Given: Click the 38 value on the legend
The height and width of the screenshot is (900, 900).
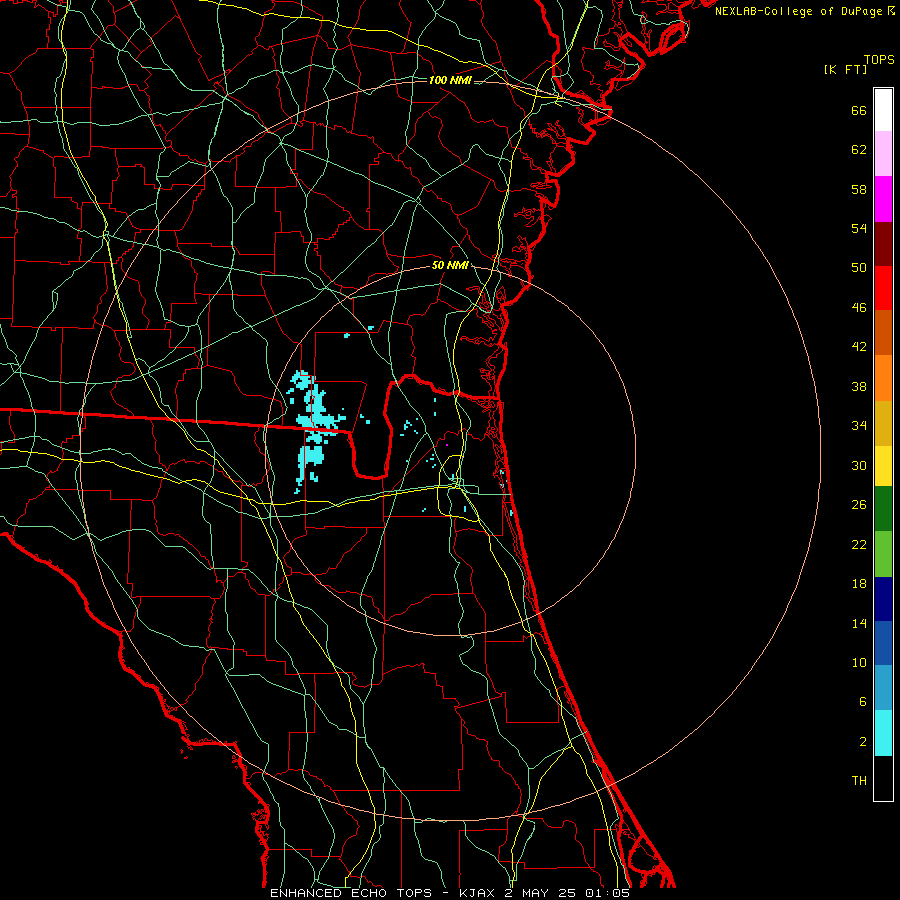Looking at the screenshot, I should point(859,386).
